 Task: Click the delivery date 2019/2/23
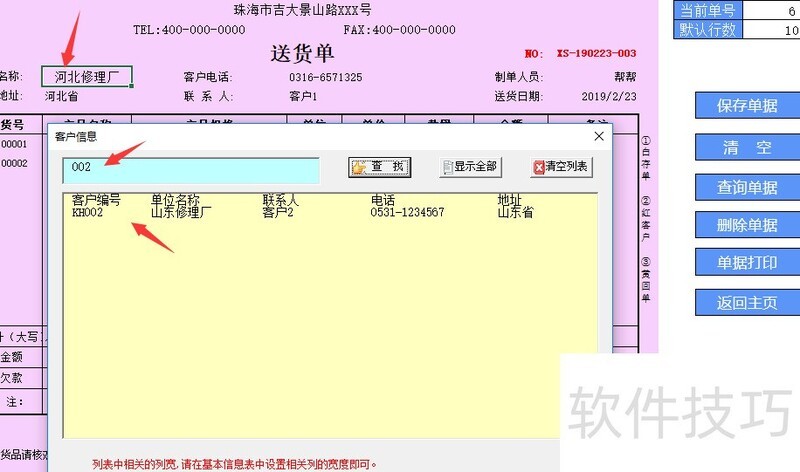click(609, 96)
